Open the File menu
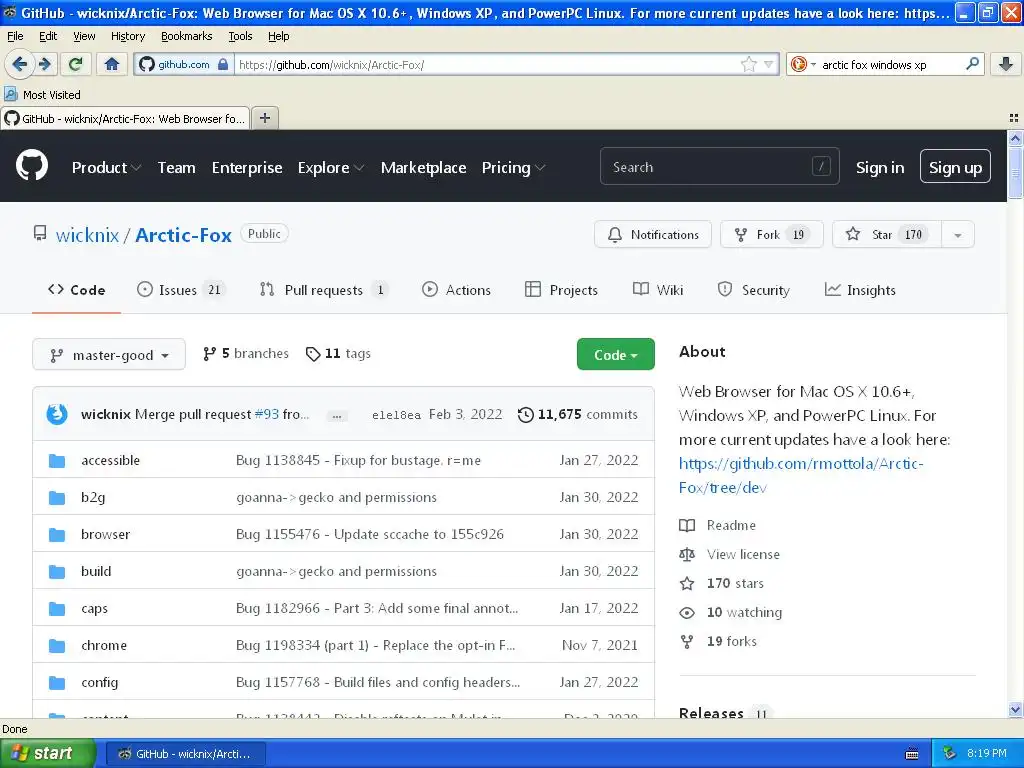 (x=15, y=37)
